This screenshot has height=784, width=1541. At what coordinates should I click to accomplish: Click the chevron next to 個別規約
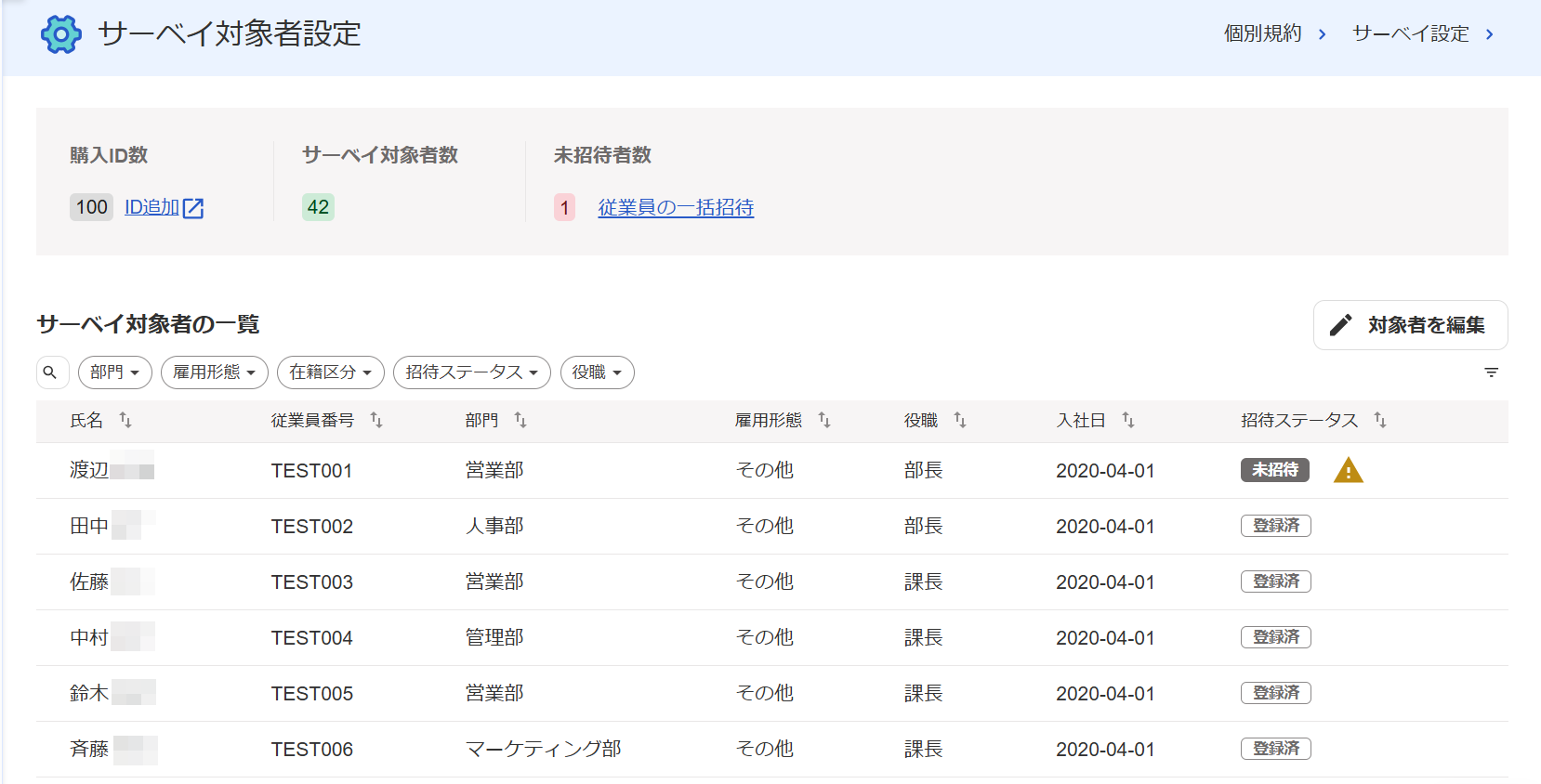pos(1322,34)
